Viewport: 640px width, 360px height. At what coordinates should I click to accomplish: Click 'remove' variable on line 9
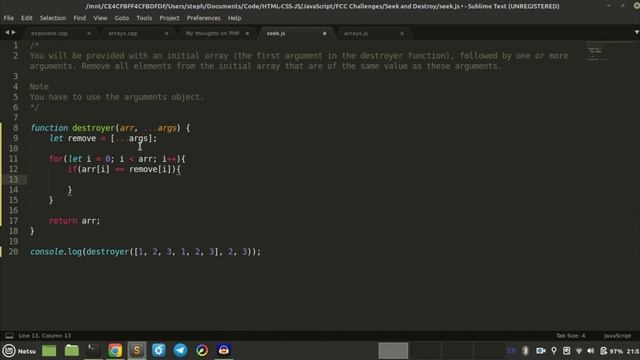click(x=82, y=138)
